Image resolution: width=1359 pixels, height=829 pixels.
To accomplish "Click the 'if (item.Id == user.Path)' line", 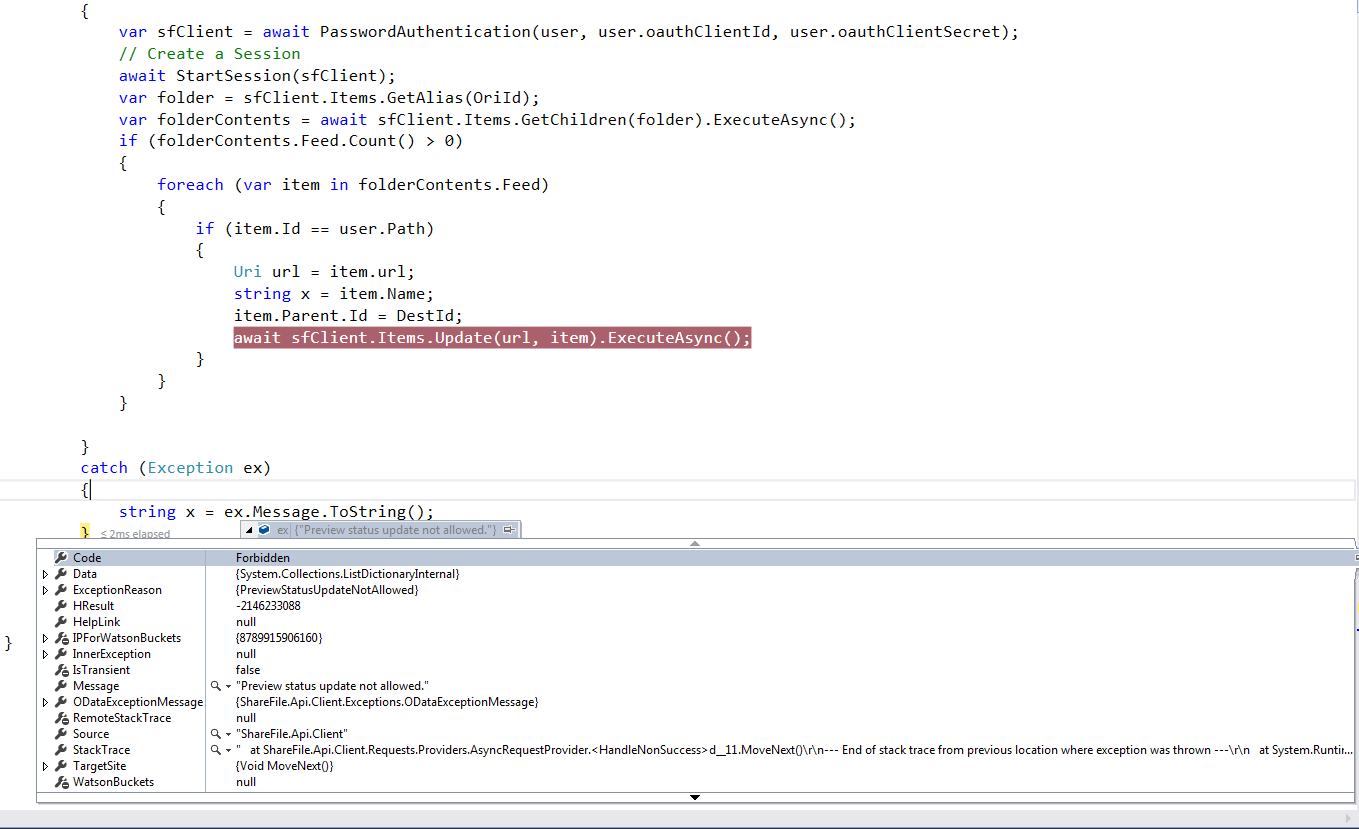I will 315,229.
